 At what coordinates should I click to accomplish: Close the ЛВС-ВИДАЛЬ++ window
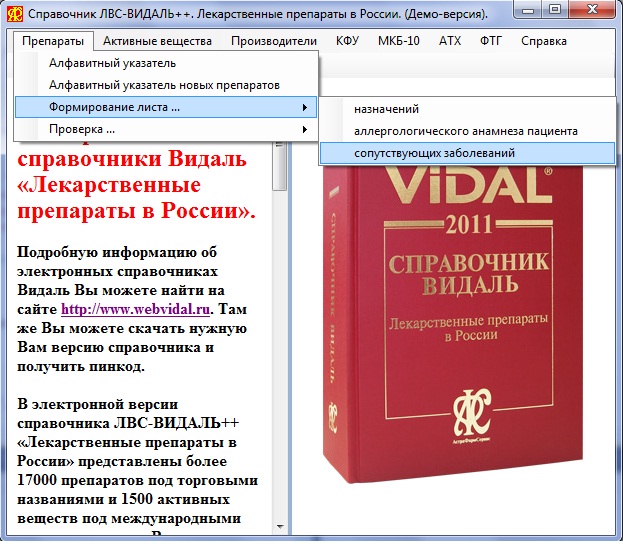(x=592, y=10)
